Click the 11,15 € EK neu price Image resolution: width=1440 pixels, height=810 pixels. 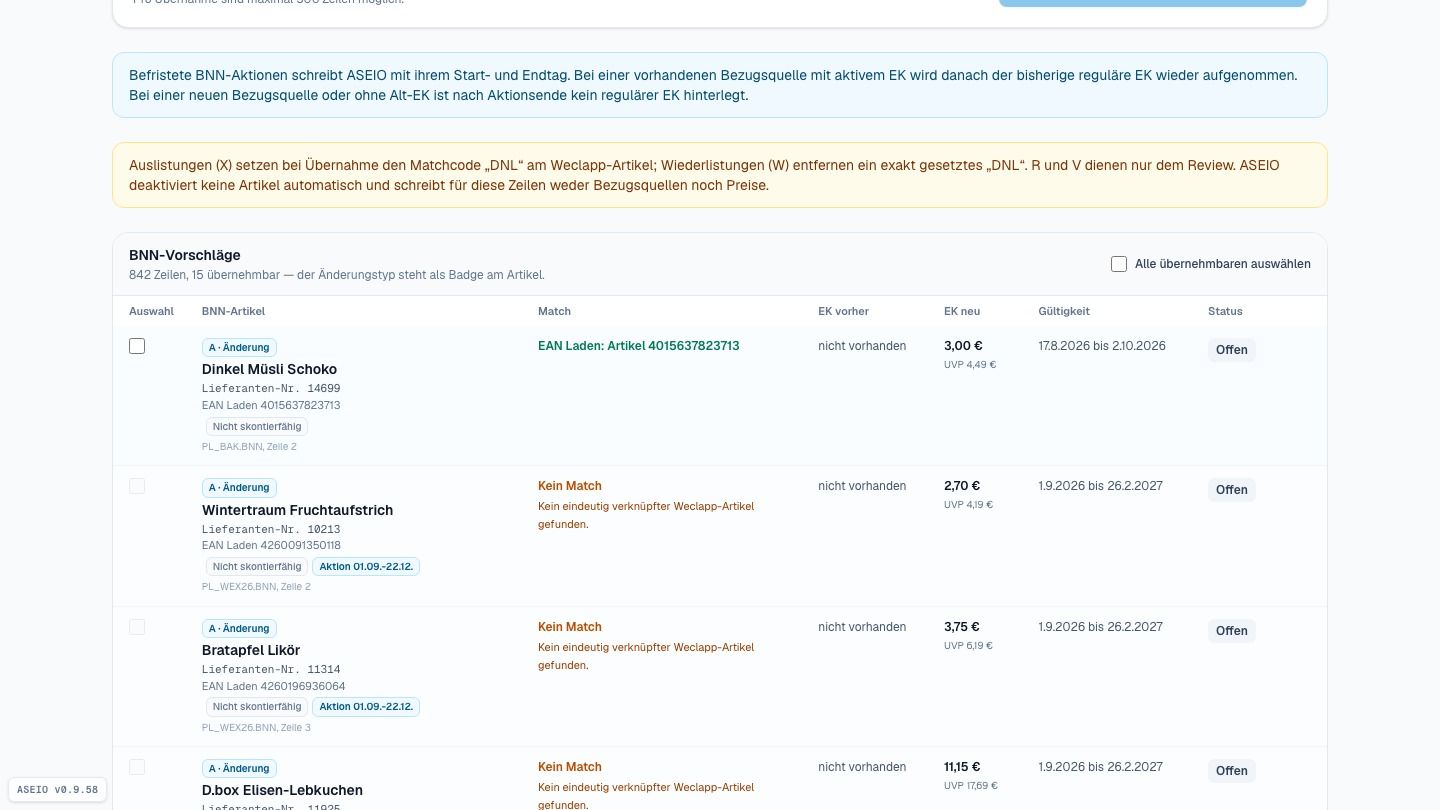pos(962,767)
